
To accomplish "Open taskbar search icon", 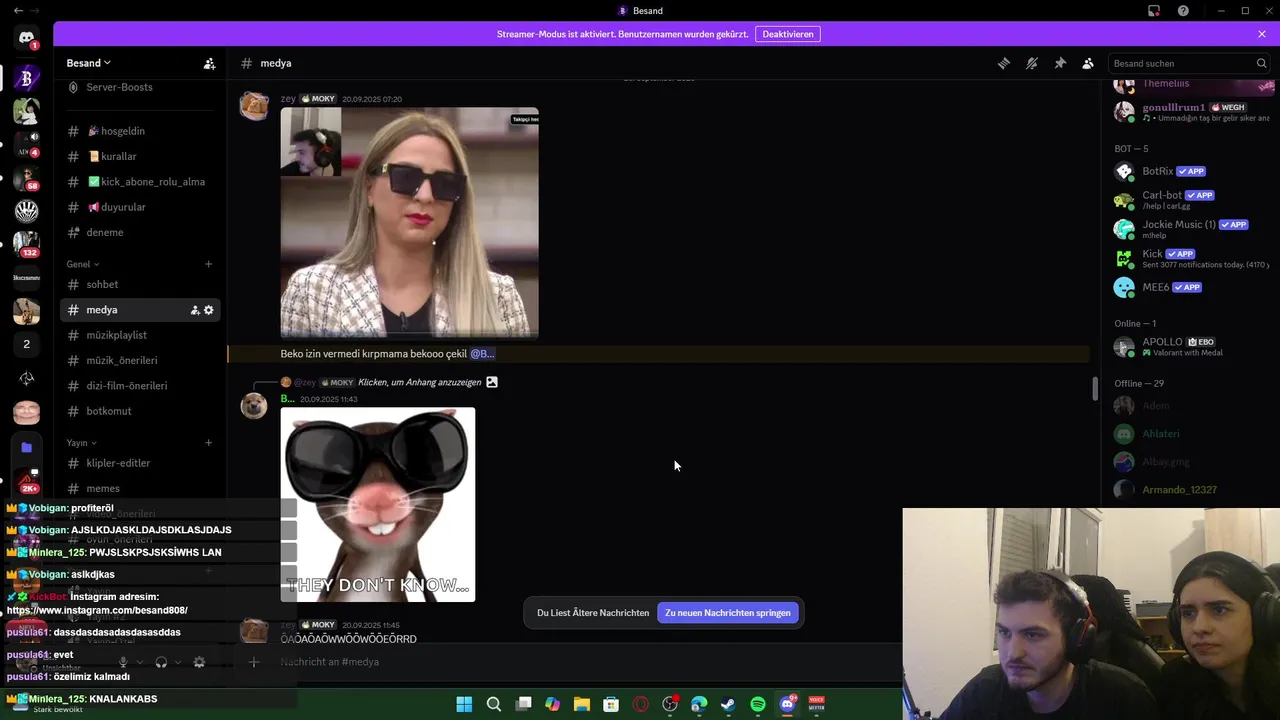I will 494,704.
